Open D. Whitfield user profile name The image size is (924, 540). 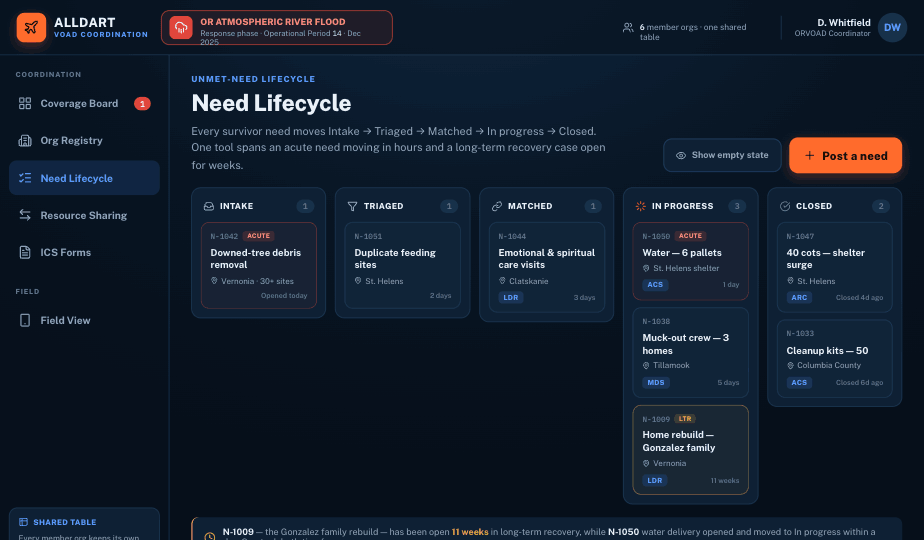point(843,22)
